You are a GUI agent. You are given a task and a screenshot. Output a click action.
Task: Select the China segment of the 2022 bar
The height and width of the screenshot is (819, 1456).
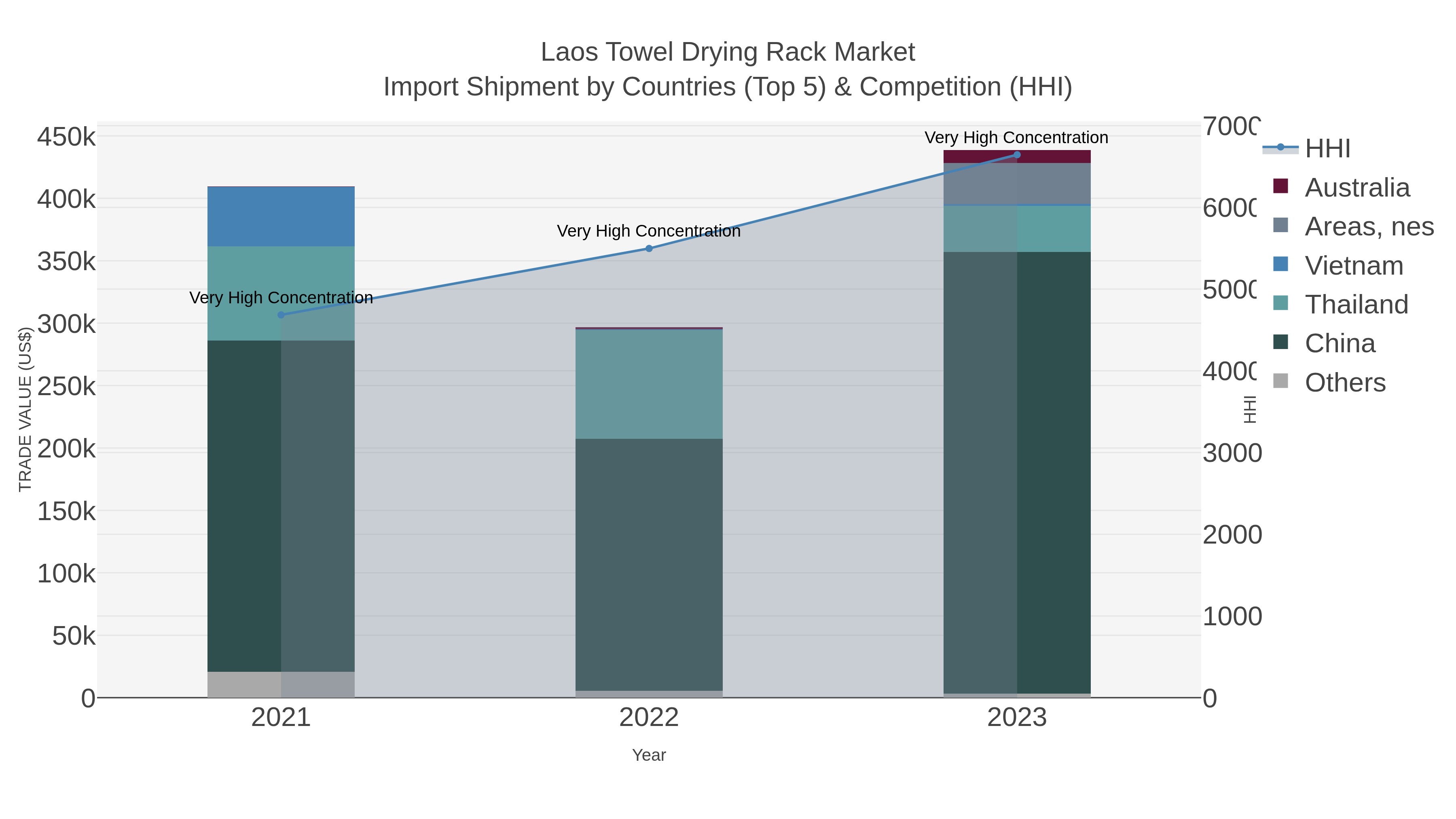pyautogui.click(x=649, y=565)
